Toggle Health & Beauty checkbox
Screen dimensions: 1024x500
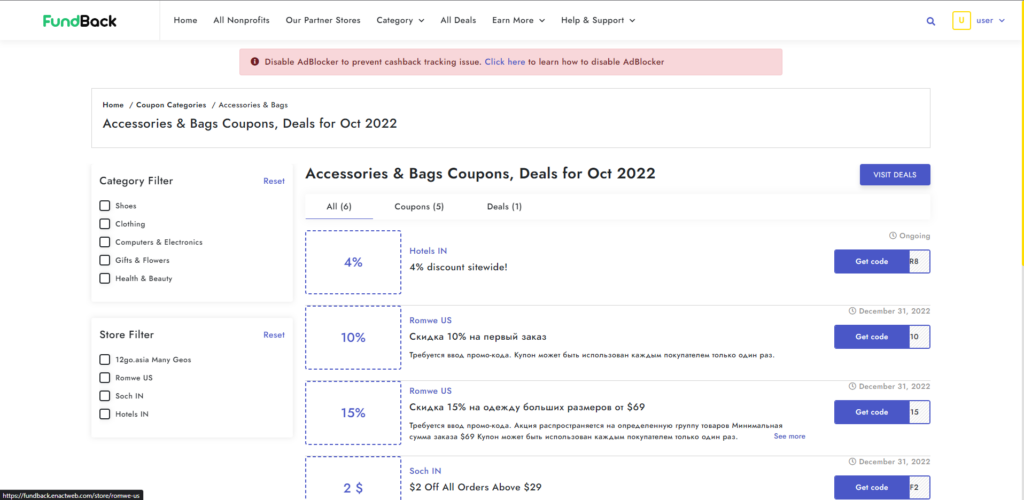coord(104,279)
